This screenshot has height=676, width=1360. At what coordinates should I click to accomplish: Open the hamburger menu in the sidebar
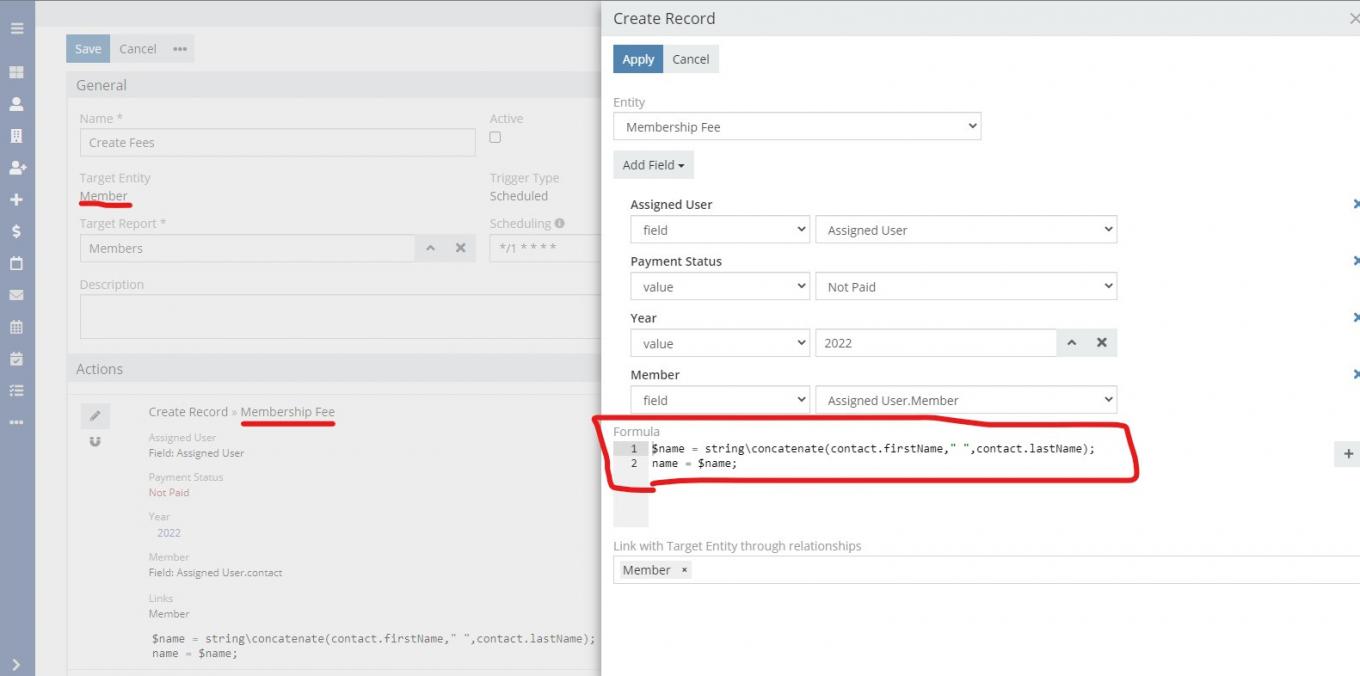coord(16,28)
